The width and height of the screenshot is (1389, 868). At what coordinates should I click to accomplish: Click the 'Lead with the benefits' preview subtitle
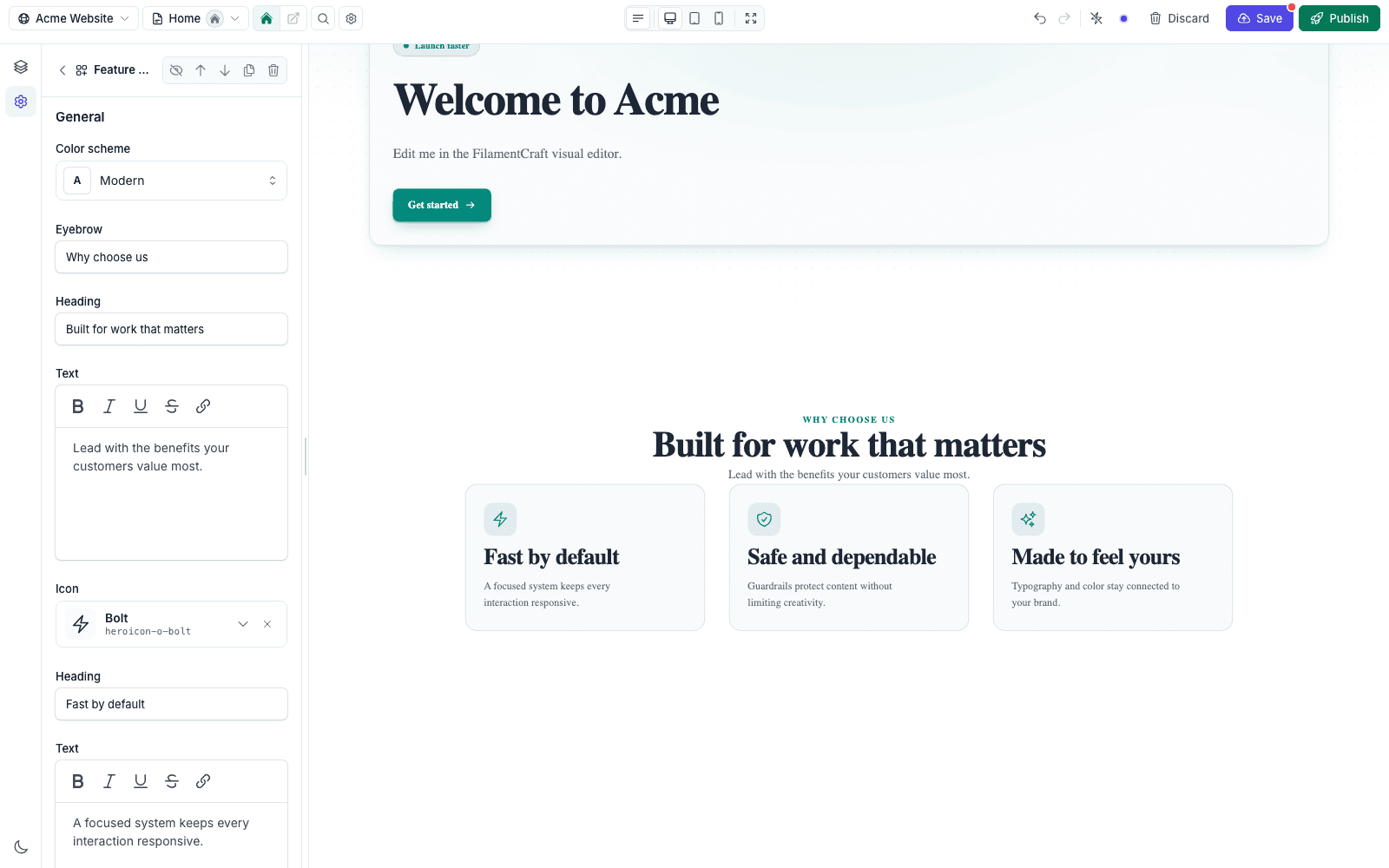point(849,475)
